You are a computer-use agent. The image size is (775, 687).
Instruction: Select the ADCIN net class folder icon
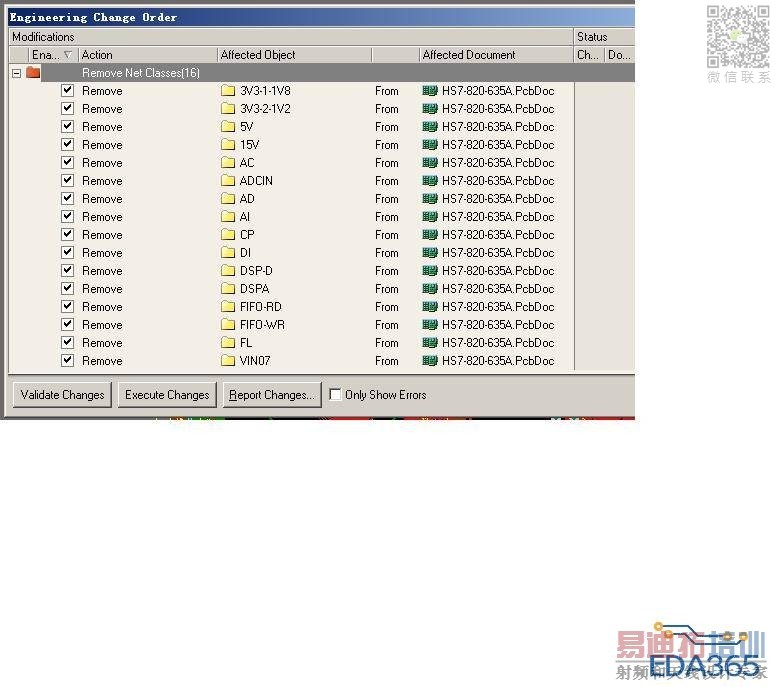point(228,180)
